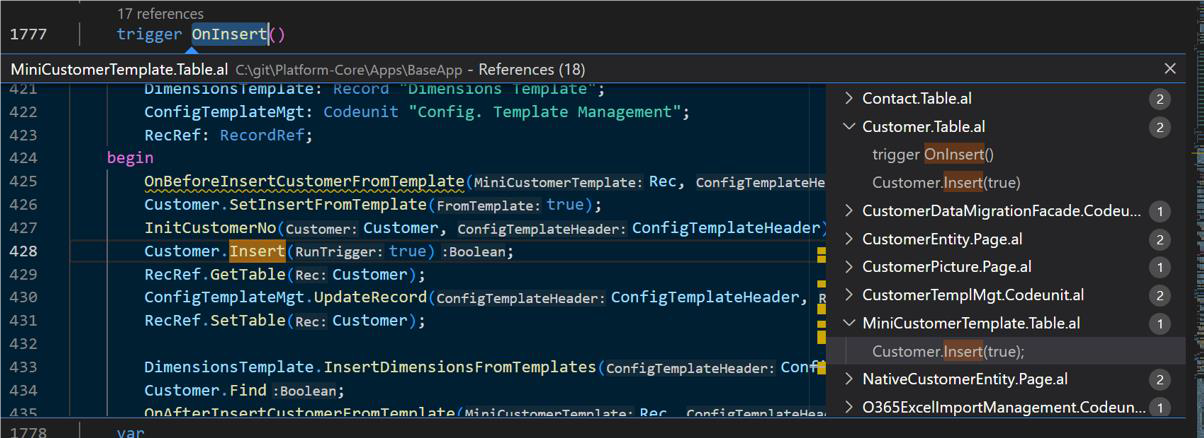Click the 'trigger' keyword on line 1777

click(x=149, y=35)
